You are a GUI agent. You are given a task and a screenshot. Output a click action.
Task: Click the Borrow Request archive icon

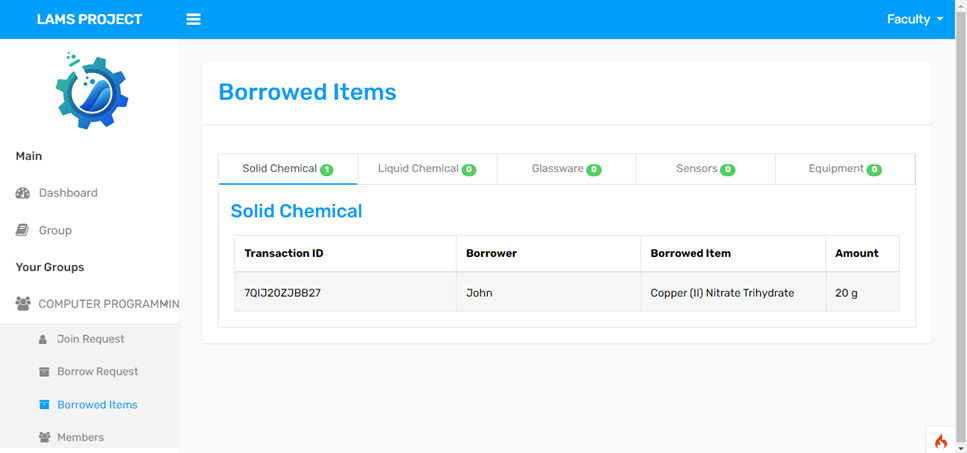pos(44,372)
